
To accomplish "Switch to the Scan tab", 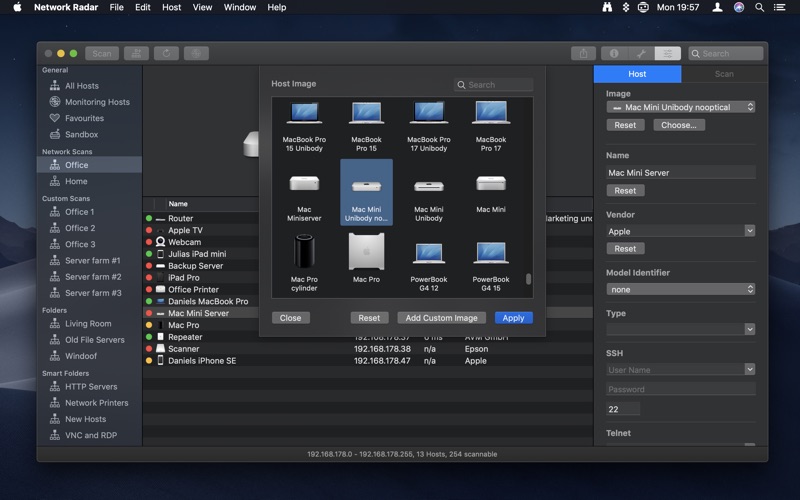I will (x=724, y=74).
